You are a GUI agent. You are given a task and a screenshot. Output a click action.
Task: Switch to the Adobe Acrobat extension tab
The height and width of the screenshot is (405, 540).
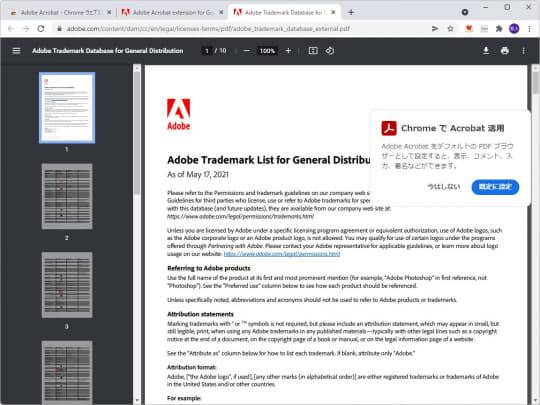(169, 12)
